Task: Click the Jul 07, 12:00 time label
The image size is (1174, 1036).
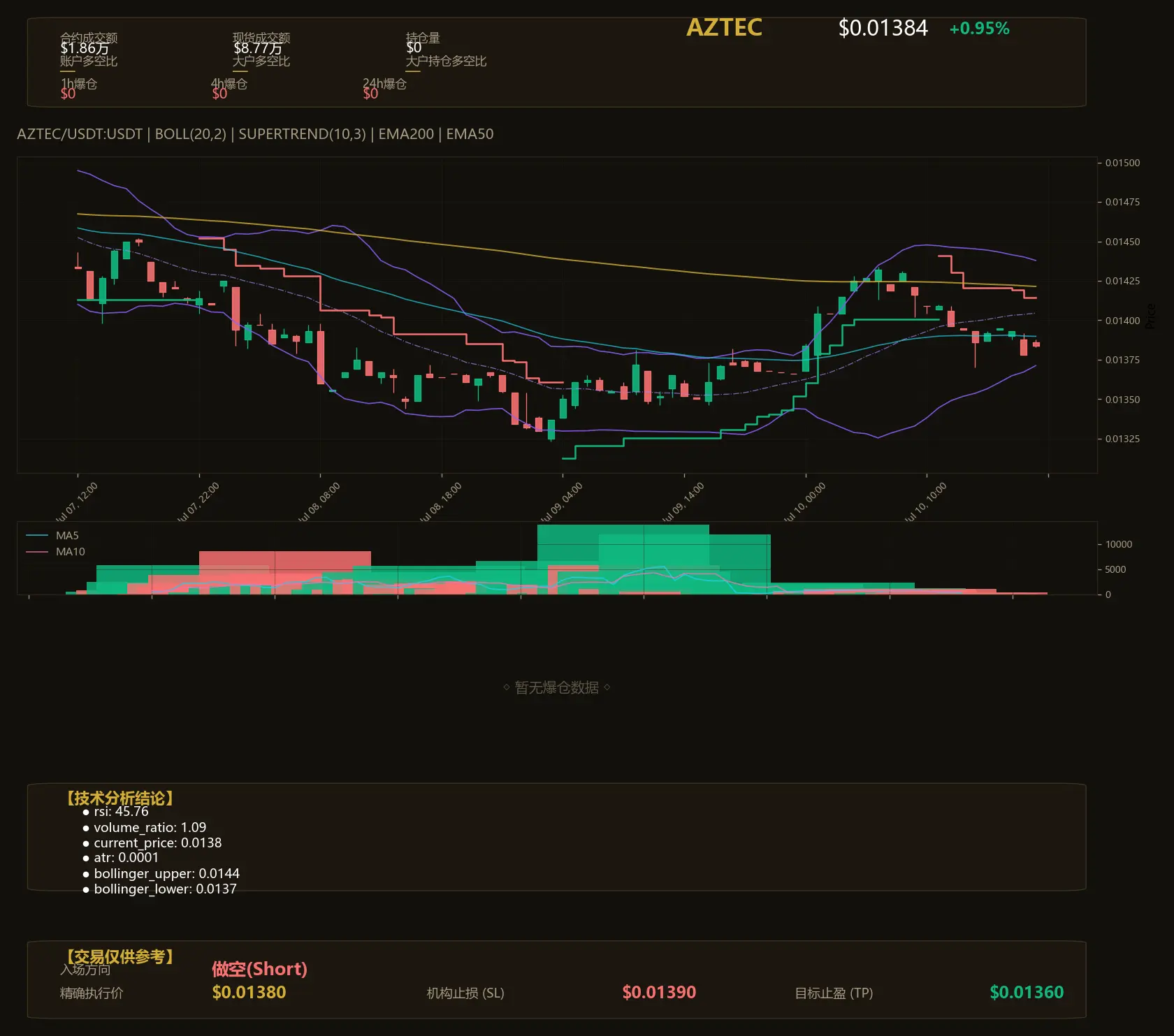Action: pos(76,503)
